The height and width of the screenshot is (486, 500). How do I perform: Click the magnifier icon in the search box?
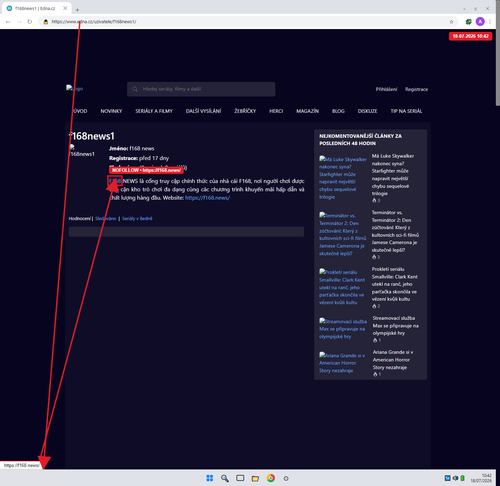coord(135,89)
